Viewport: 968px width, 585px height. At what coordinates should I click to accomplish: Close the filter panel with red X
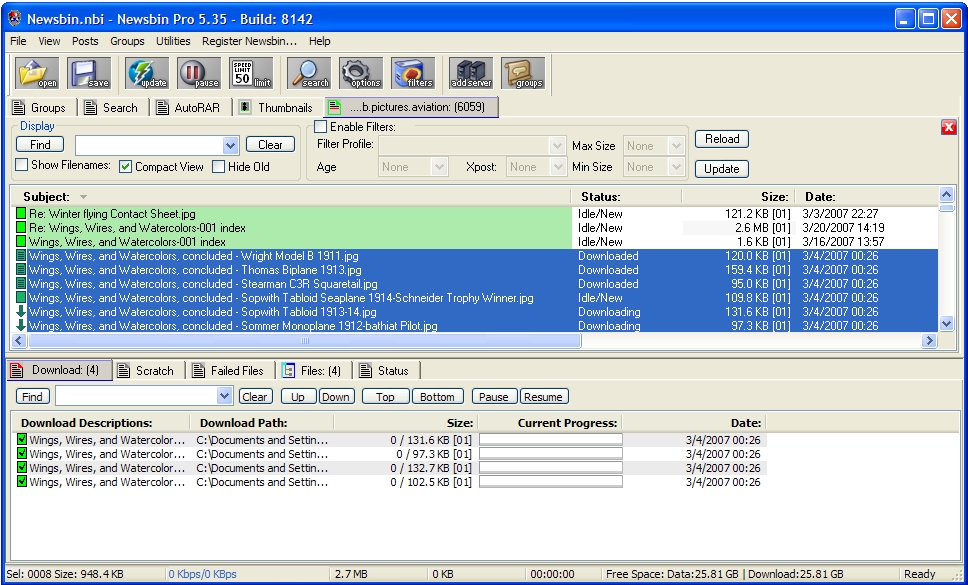[x=949, y=127]
